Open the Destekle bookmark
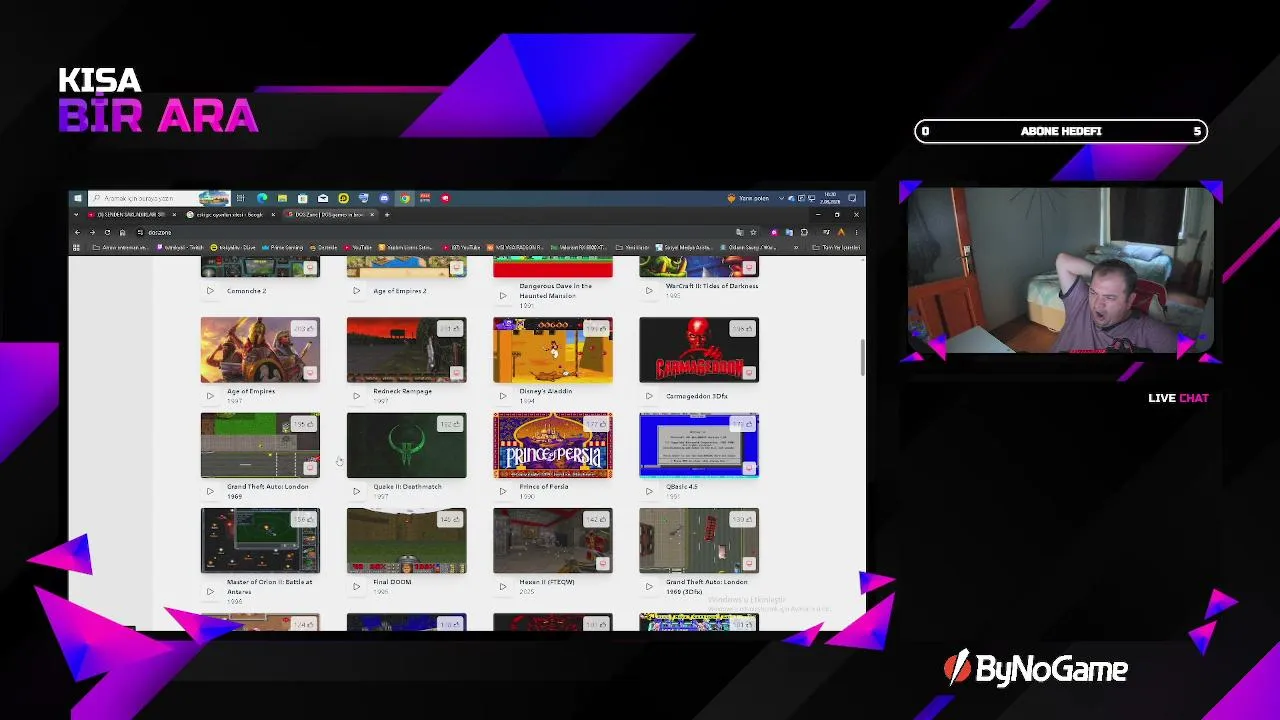The image size is (1280, 720). [x=324, y=247]
